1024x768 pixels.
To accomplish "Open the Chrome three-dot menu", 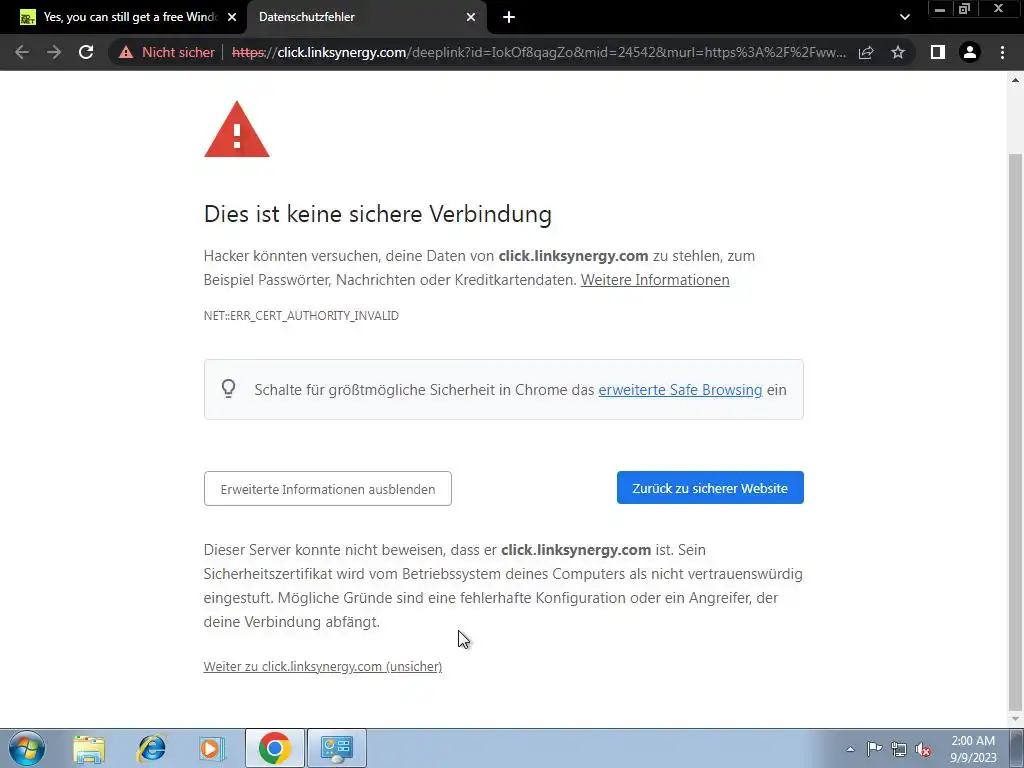I will (1002, 52).
